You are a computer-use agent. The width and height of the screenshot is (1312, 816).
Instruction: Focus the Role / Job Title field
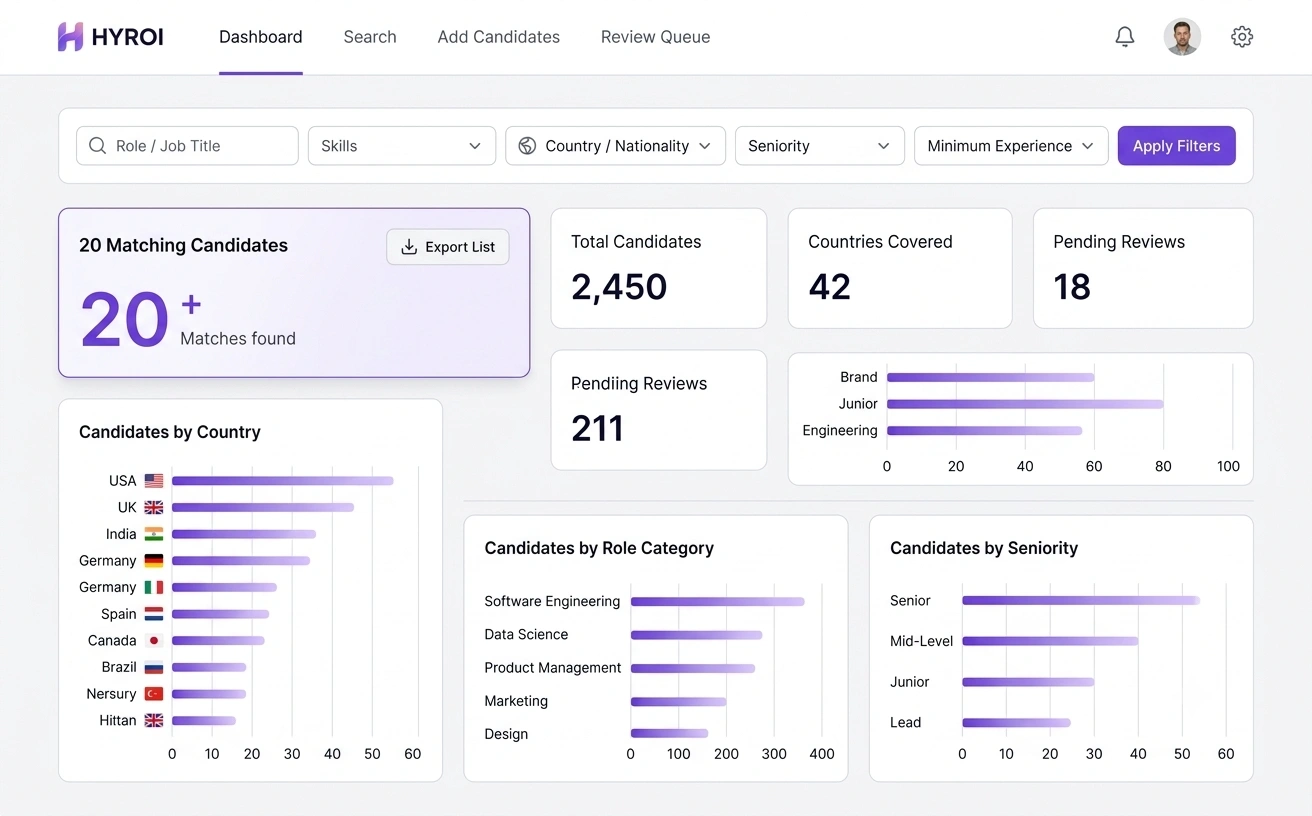click(x=187, y=146)
